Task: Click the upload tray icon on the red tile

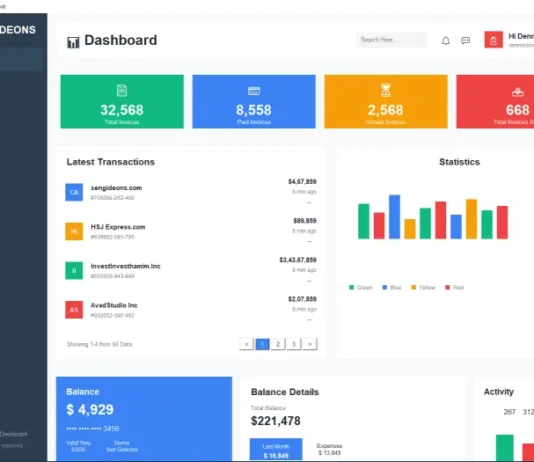Action: click(518, 92)
